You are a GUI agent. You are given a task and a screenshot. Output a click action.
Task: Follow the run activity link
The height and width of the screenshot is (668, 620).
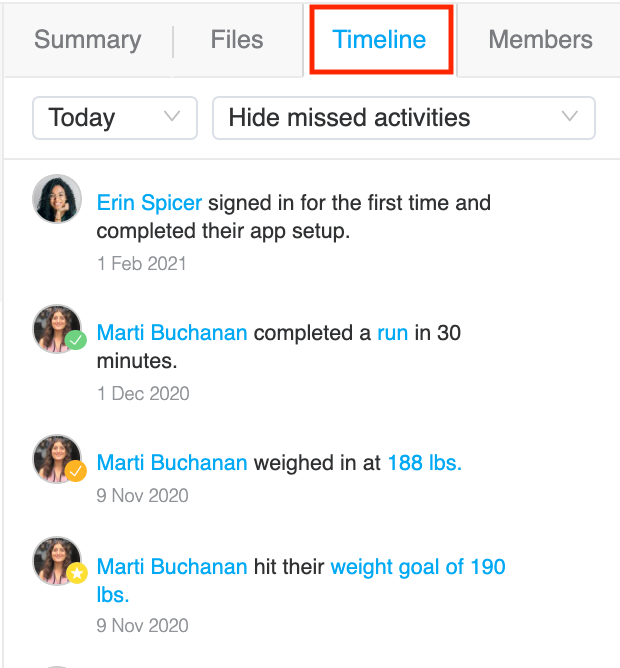click(392, 333)
